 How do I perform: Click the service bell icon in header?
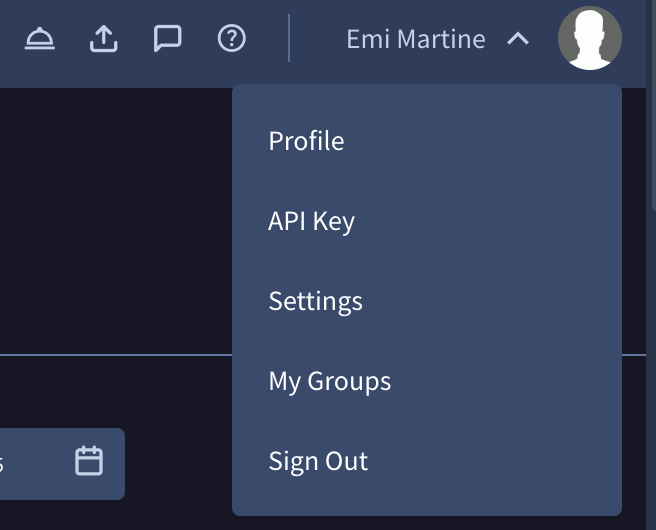coord(40,39)
